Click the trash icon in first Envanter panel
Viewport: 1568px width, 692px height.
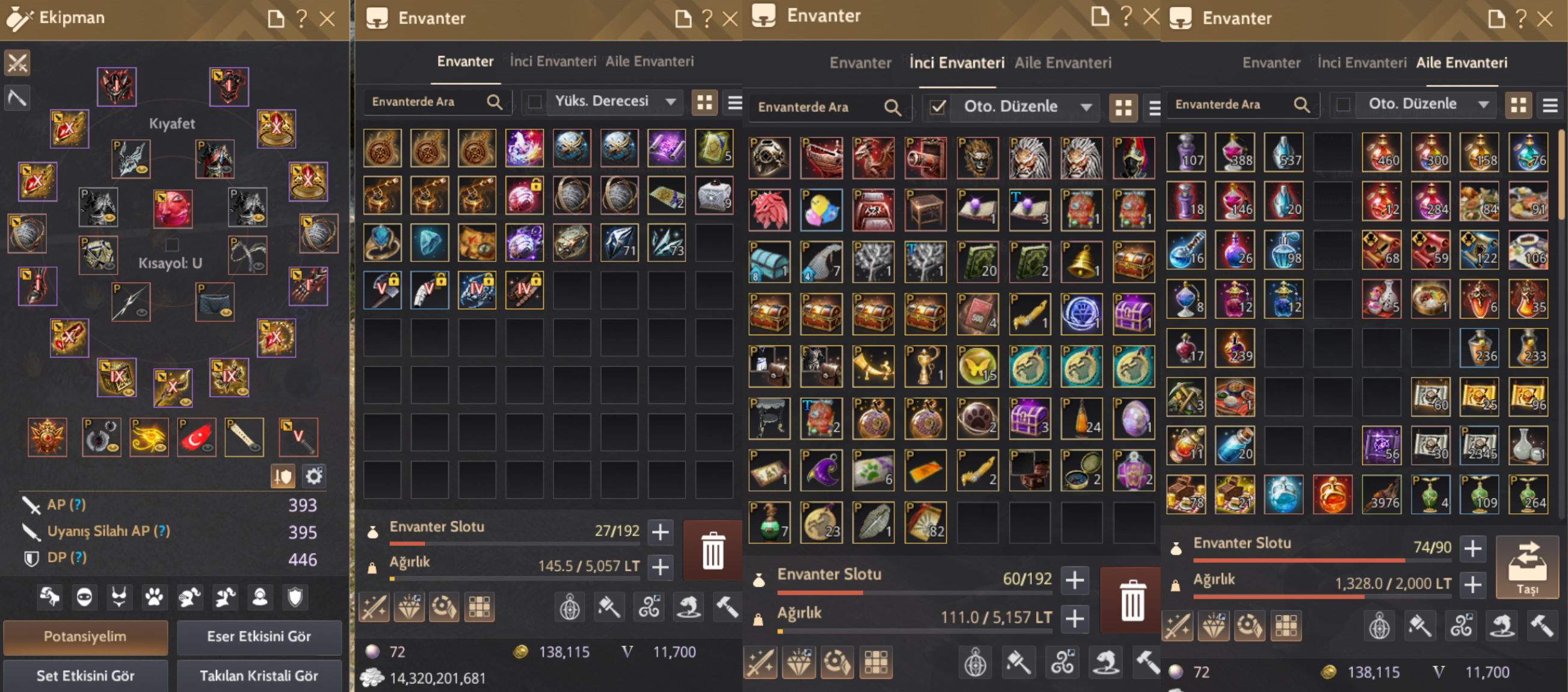pyautogui.click(x=712, y=549)
